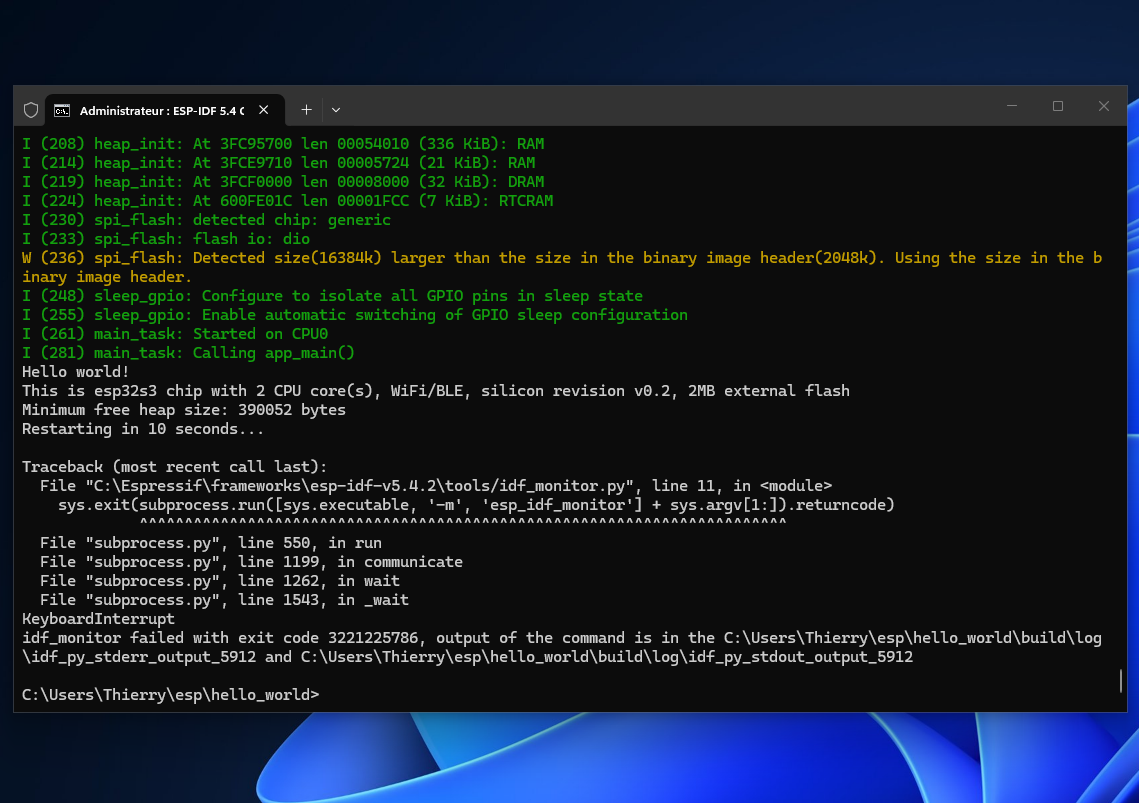Click the idf_monitor.py file path line
Image resolution: width=1139 pixels, height=803 pixels.
[436, 485]
